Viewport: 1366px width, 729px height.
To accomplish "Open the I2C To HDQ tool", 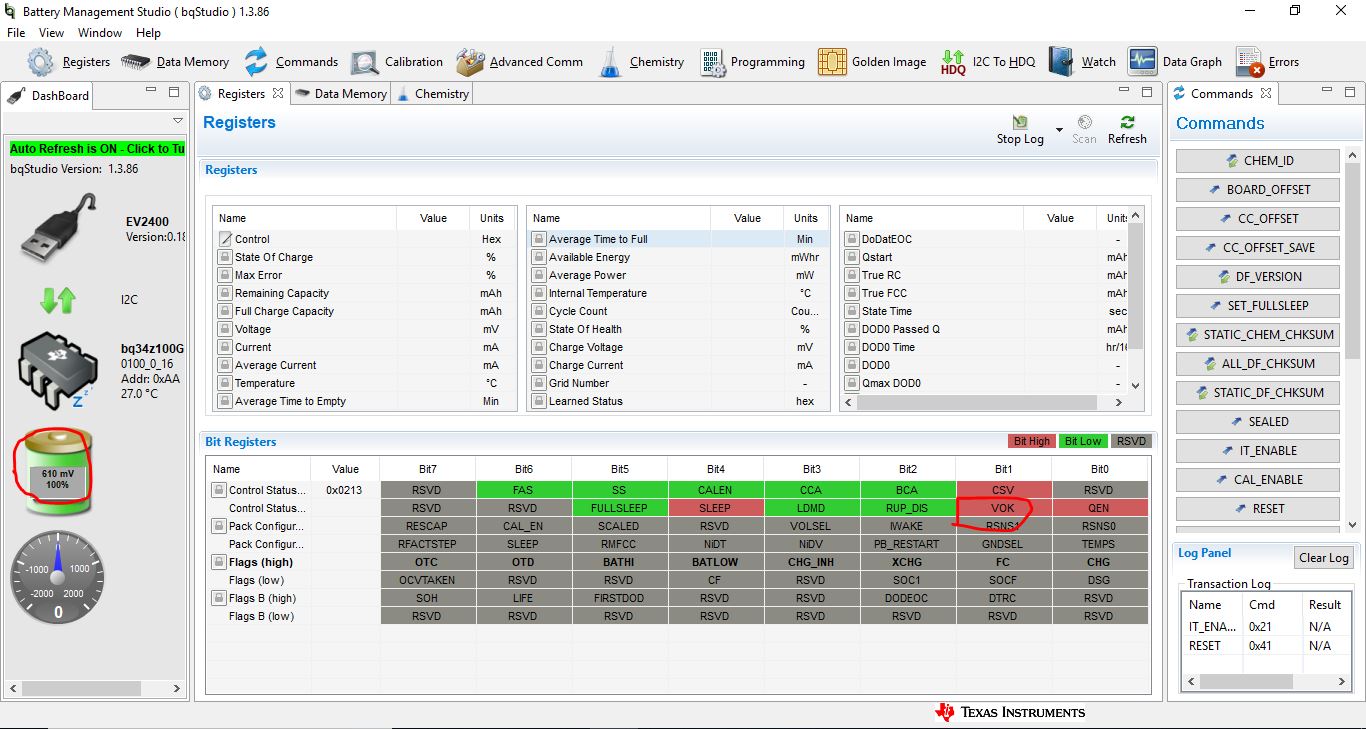I will tap(954, 62).
